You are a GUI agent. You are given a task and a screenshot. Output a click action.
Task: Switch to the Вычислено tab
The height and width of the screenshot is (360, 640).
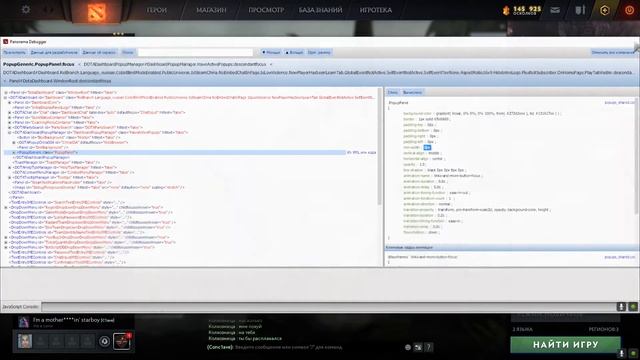point(413,93)
